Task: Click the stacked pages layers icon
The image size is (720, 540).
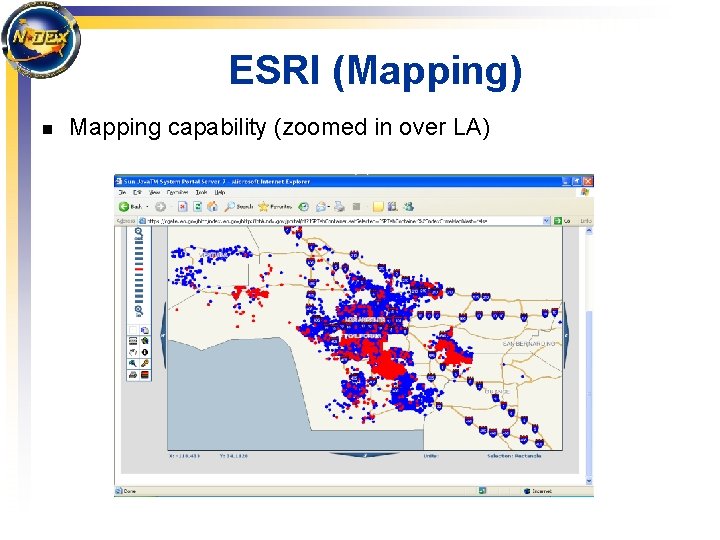Action: point(145,330)
